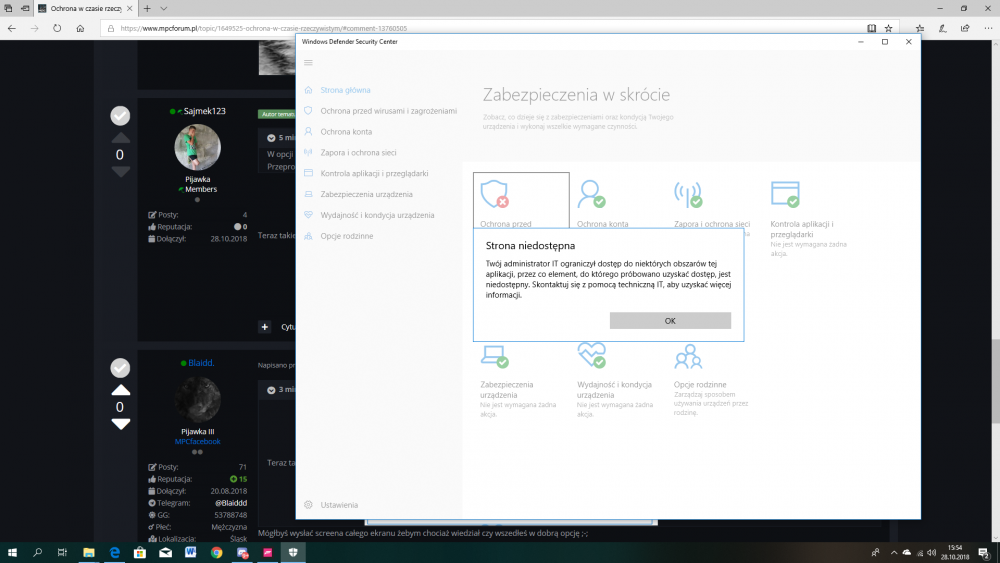Open Edge reading view icon
1000x563 pixels.
pos(871,28)
